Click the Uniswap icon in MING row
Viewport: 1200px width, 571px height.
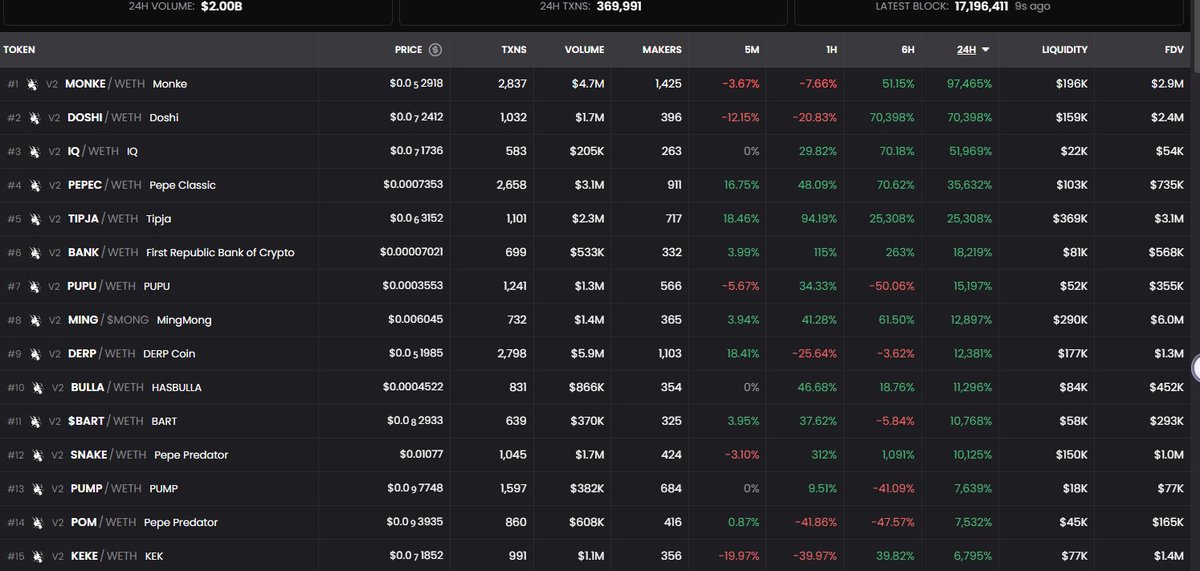tap(35, 320)
